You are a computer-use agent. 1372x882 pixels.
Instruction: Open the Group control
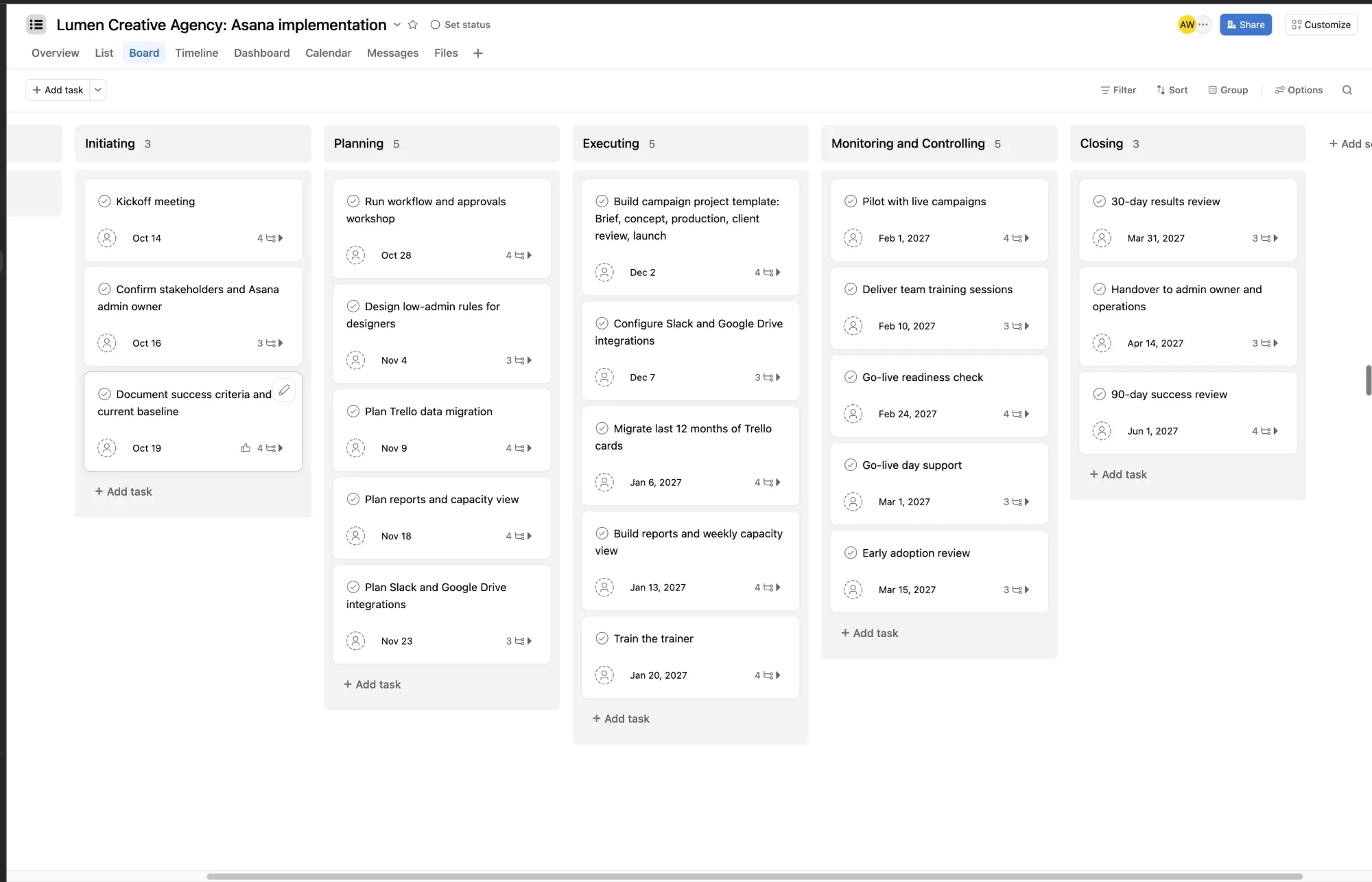(x=1228, y=90)
